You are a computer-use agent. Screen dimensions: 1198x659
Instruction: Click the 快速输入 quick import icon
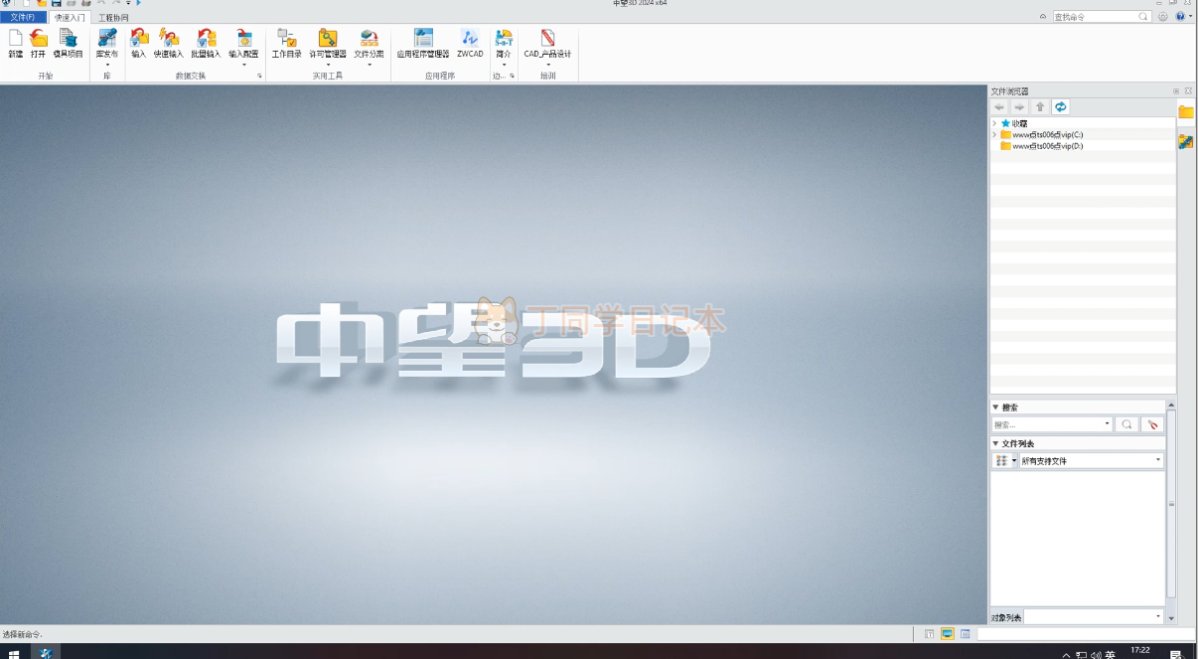coord(168,40)
